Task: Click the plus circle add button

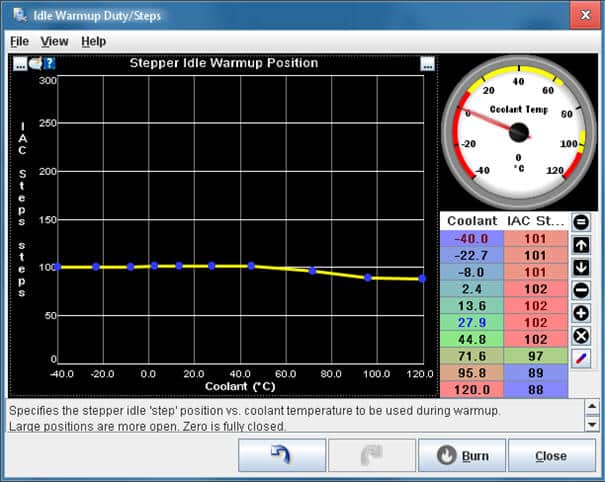Action: (x=580, y=313)
